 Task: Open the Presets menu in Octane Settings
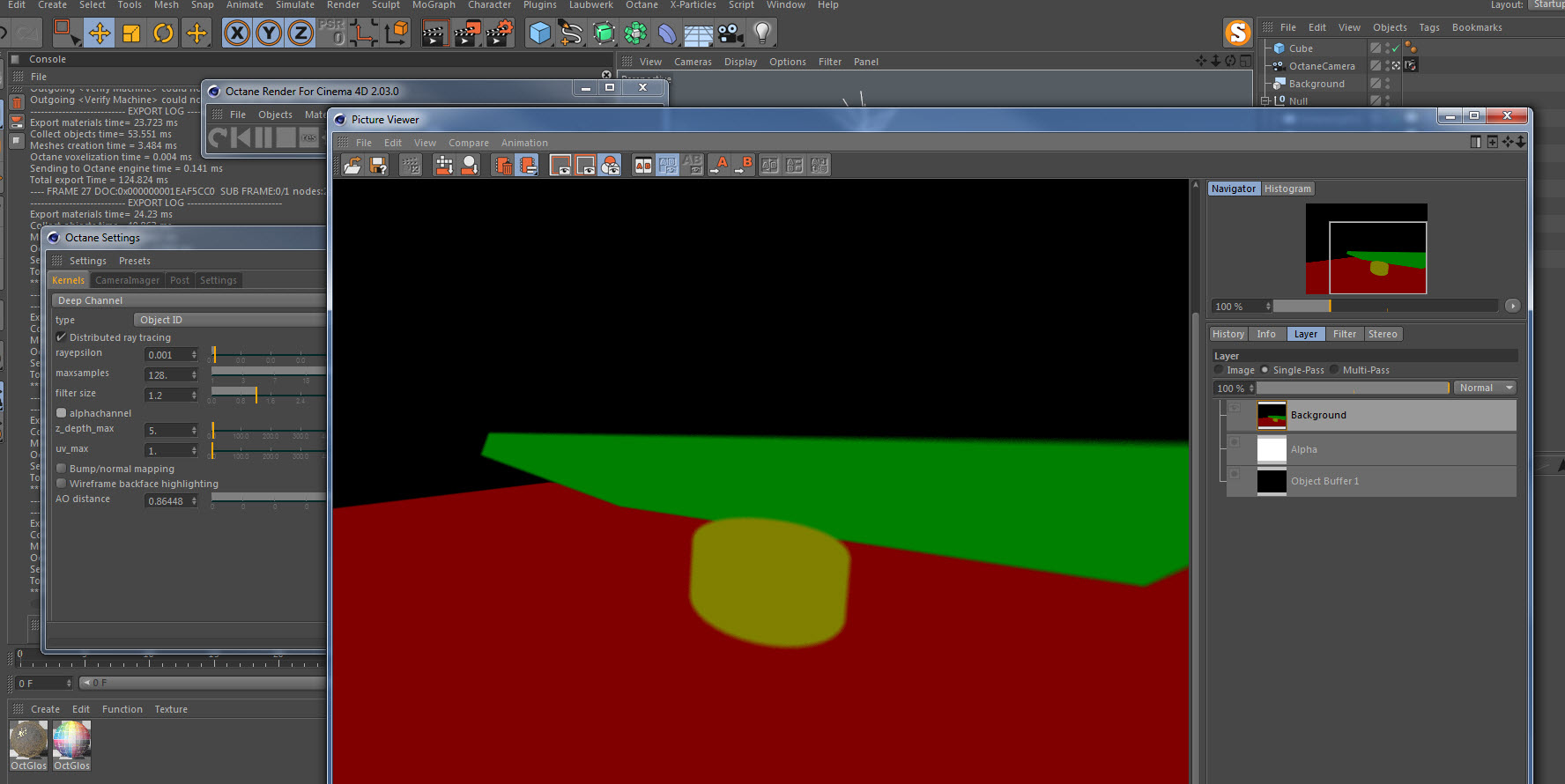click(135, 261)
